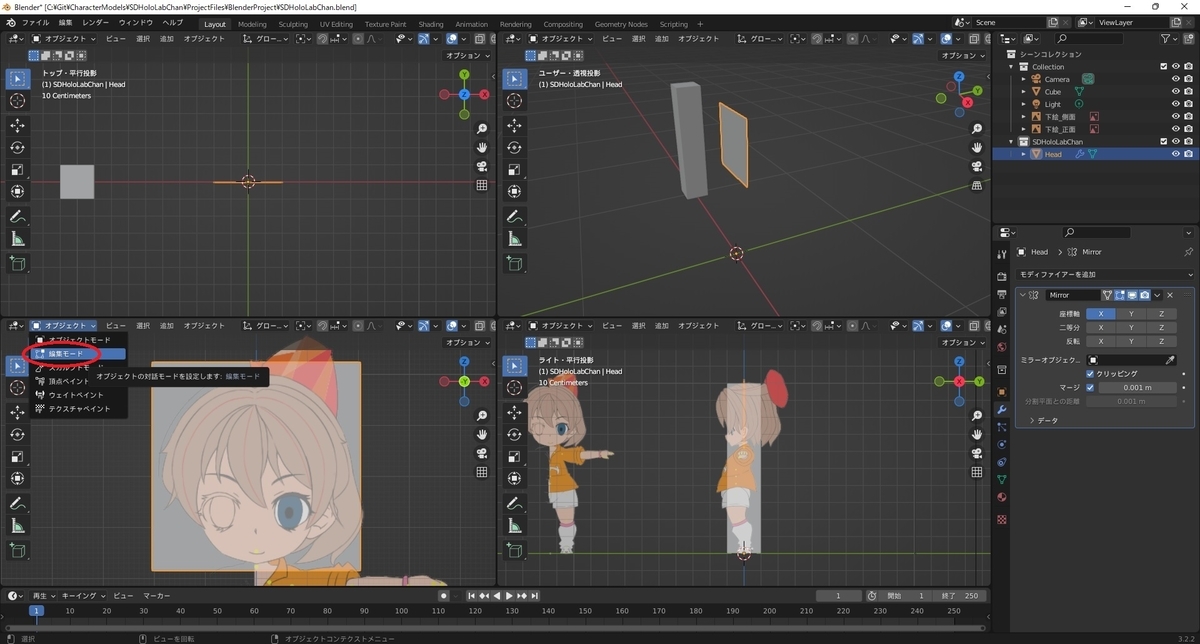
Task: Add a new workspace tab
Action: coord(700,24)
